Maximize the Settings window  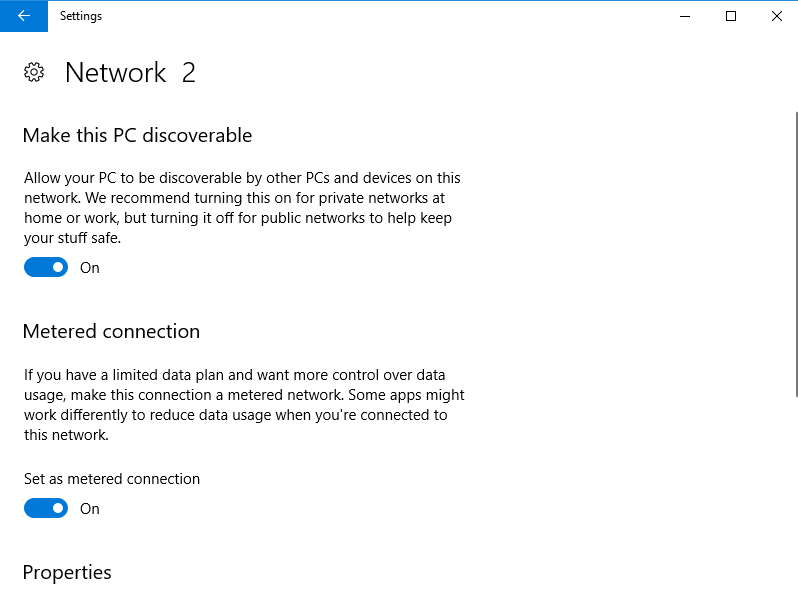point(731,16)
